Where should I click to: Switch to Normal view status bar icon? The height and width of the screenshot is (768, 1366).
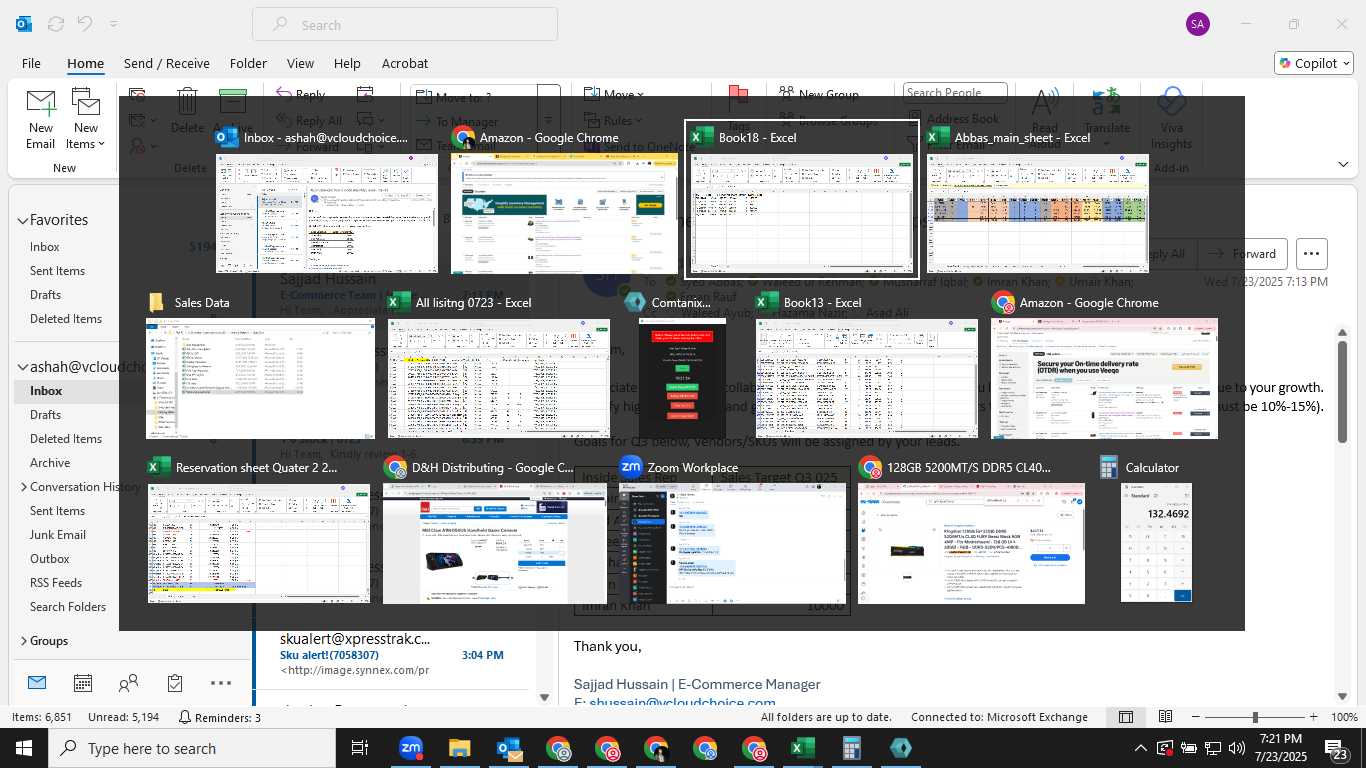tap(1126, 717)
